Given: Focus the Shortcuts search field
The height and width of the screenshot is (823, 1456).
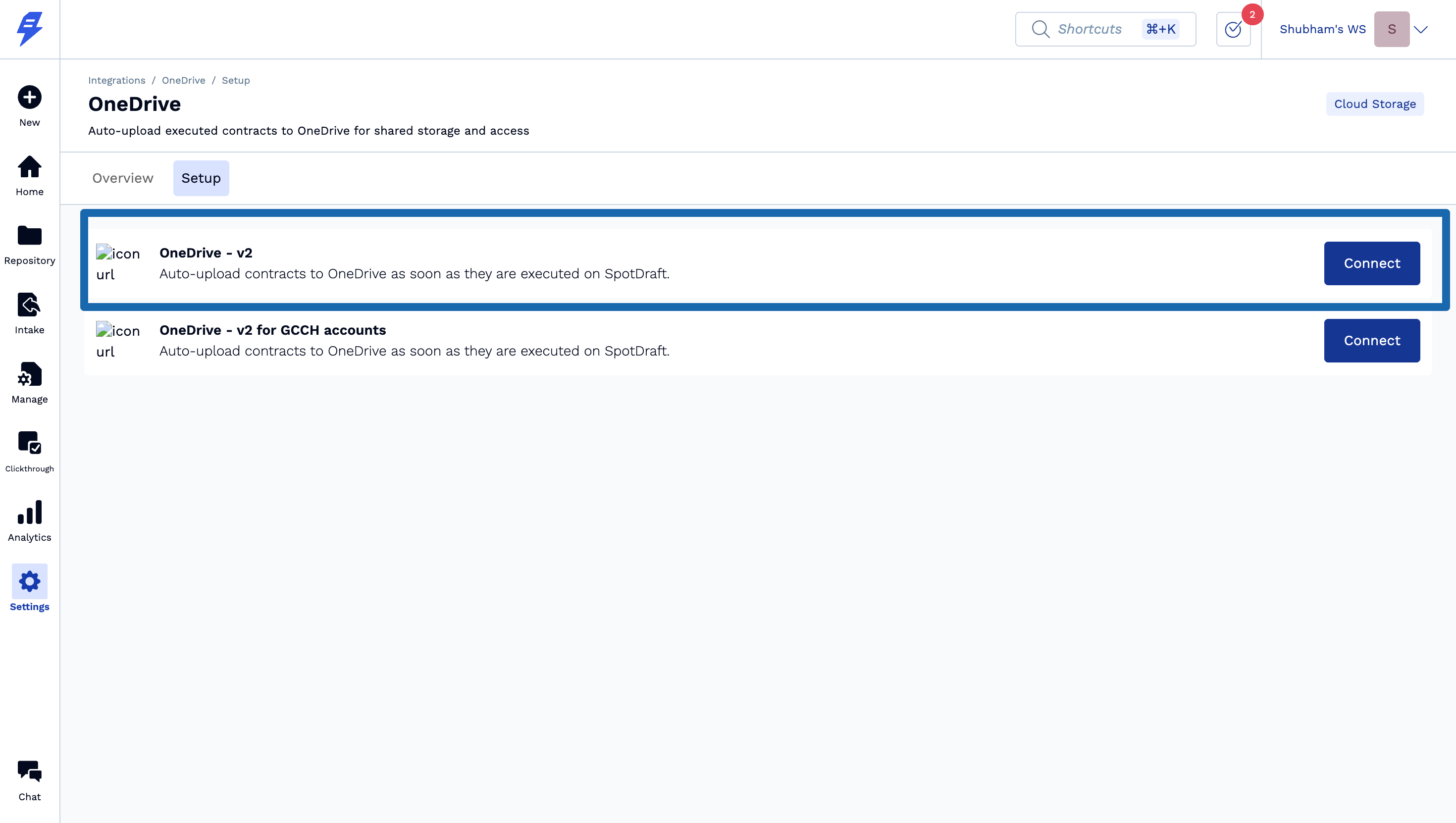Looking at the screenshot, I should [x=1089, y=29].
